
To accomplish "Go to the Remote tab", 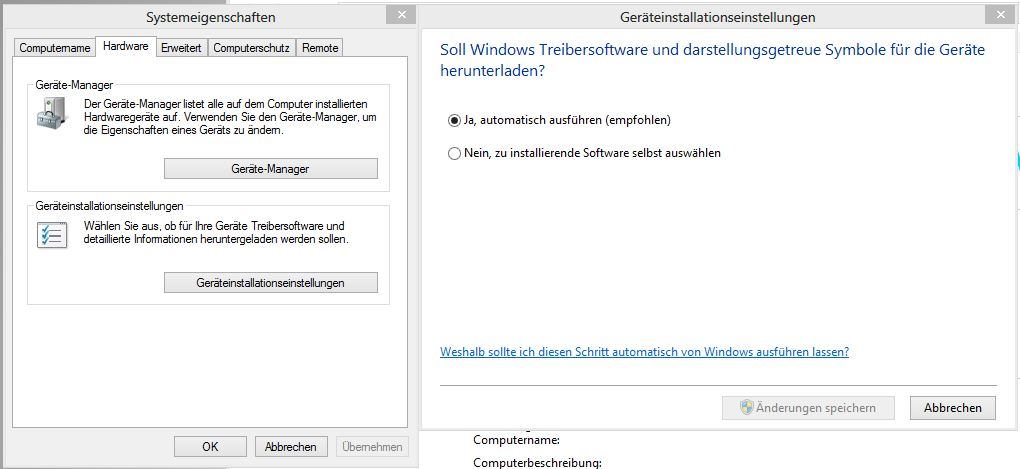I will pos(320,47).
